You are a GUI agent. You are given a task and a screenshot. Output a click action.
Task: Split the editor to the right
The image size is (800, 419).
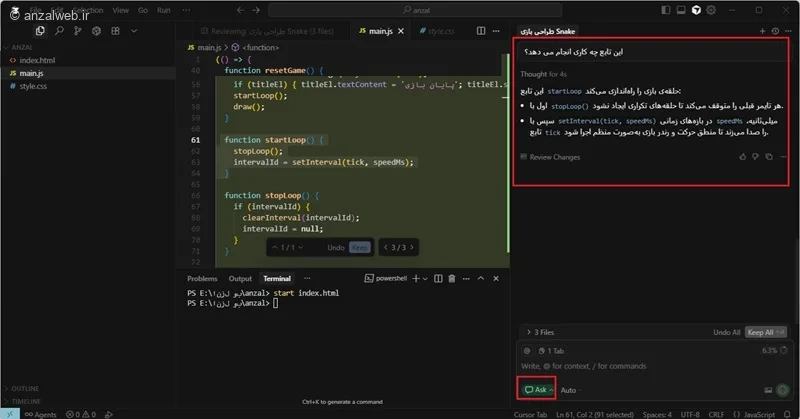click(481, 31)
